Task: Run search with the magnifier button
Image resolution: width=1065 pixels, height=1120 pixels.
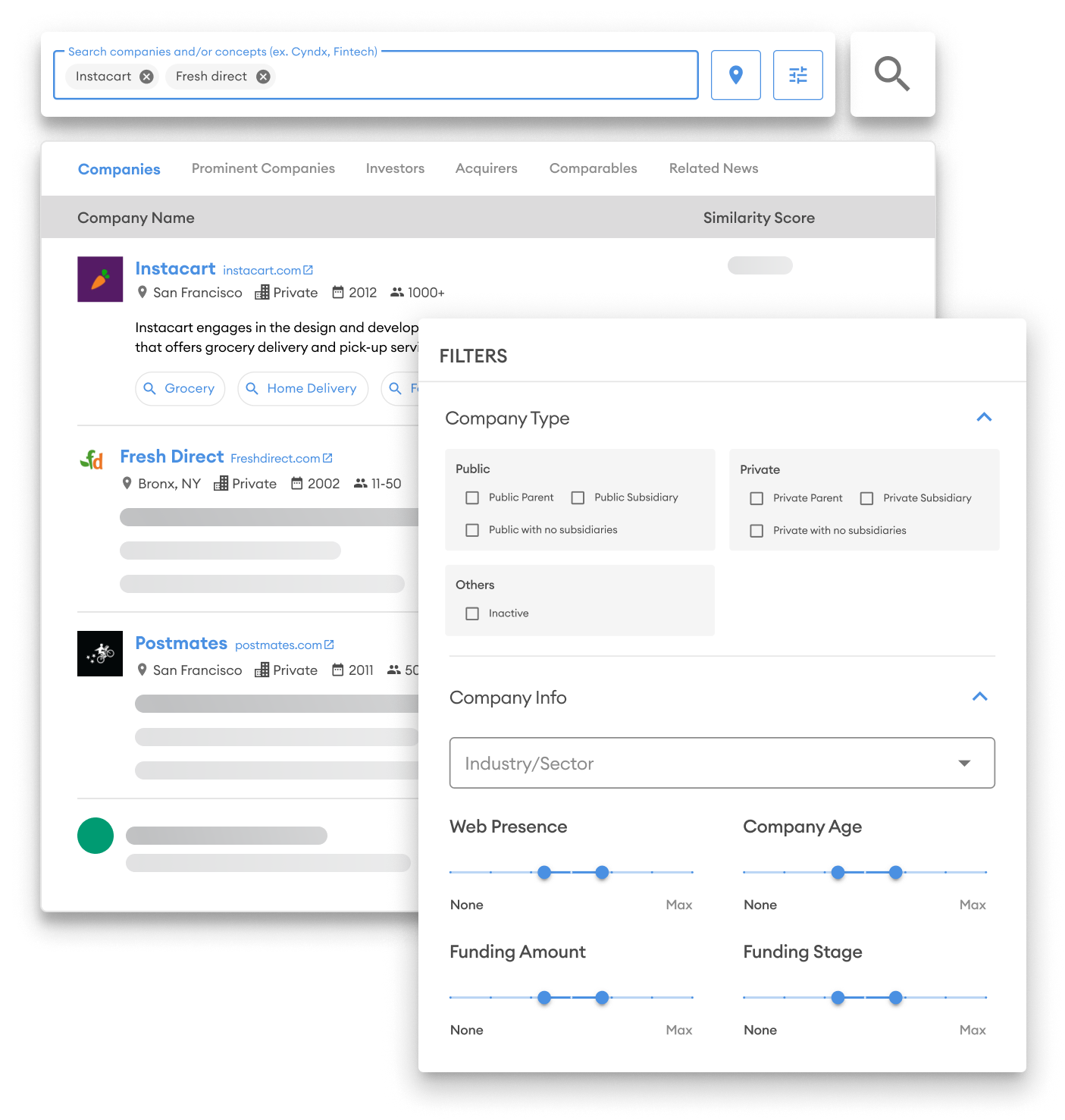Action: [x=892, y=74]
